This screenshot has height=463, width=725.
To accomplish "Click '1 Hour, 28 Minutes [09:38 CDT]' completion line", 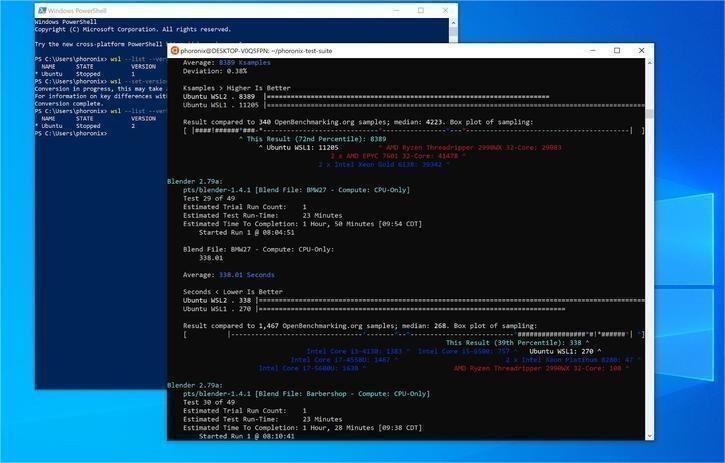I will click(x=302, y=428).
